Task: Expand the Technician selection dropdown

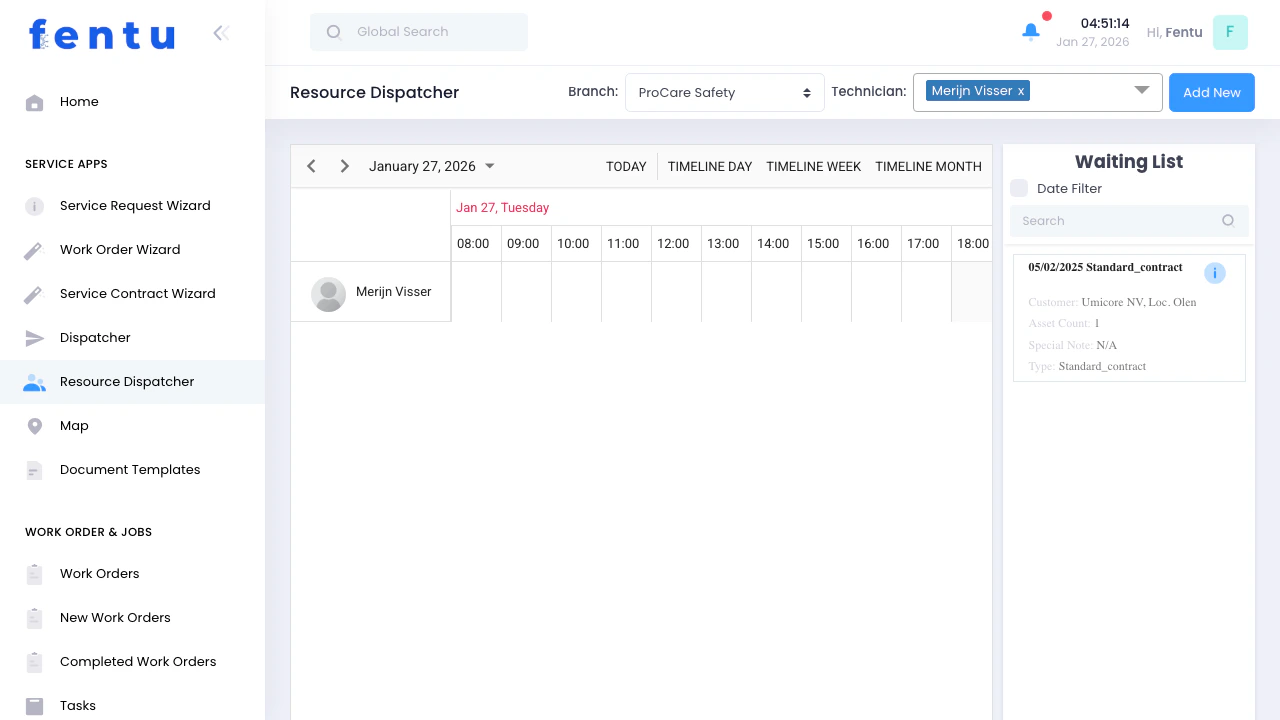Action: click(x=1142, y=91)
